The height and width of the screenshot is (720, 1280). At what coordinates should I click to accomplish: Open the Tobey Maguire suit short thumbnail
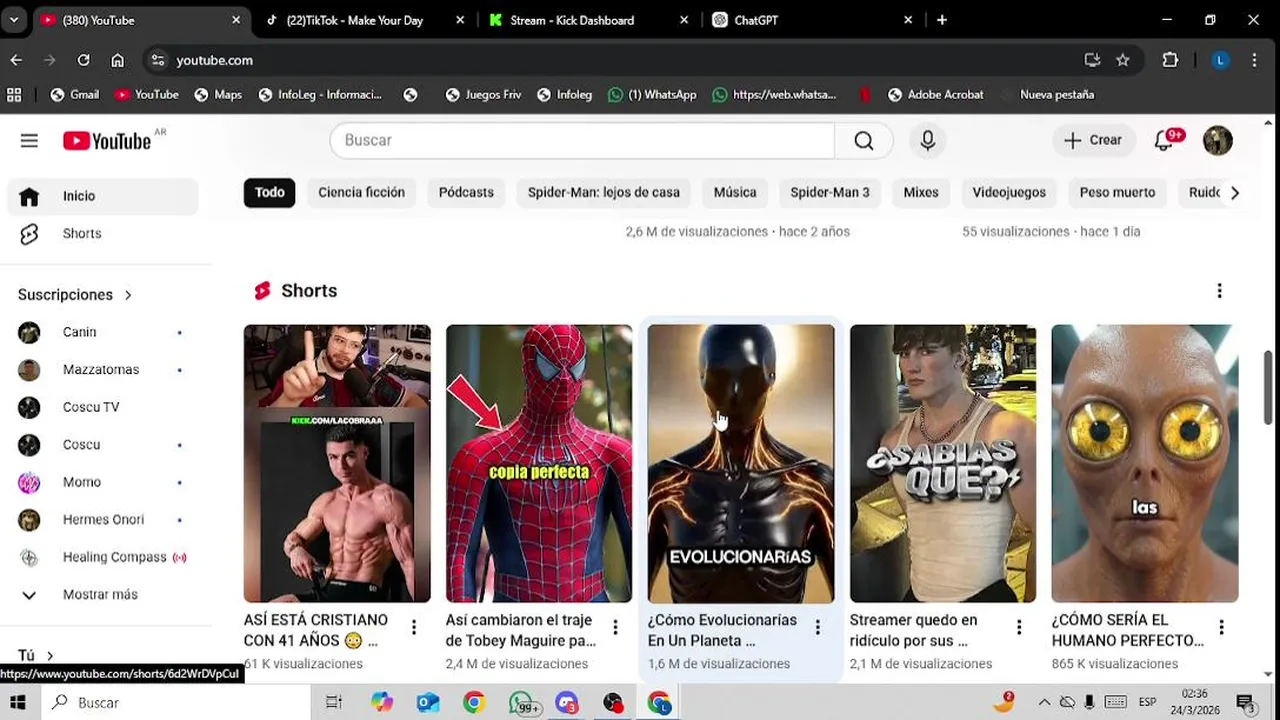coord(539,463)
